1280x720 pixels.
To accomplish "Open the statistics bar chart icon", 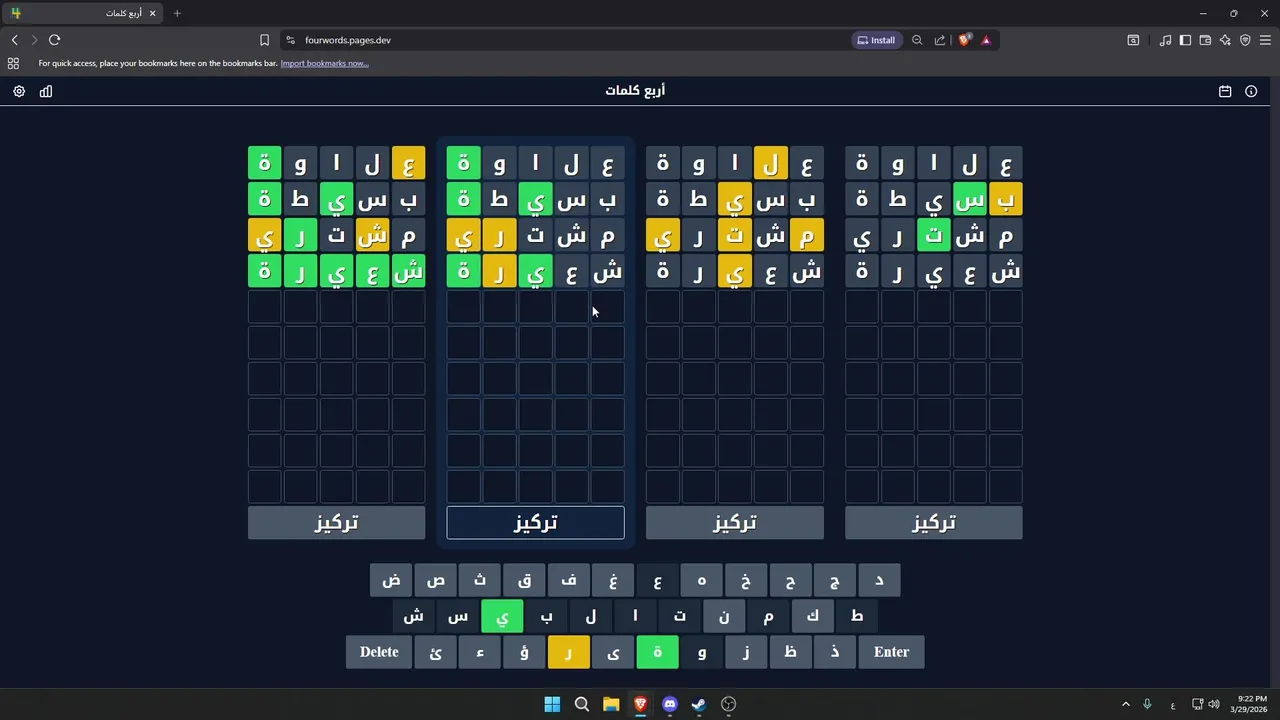I will pyautogui.click(x=46, y=91).
